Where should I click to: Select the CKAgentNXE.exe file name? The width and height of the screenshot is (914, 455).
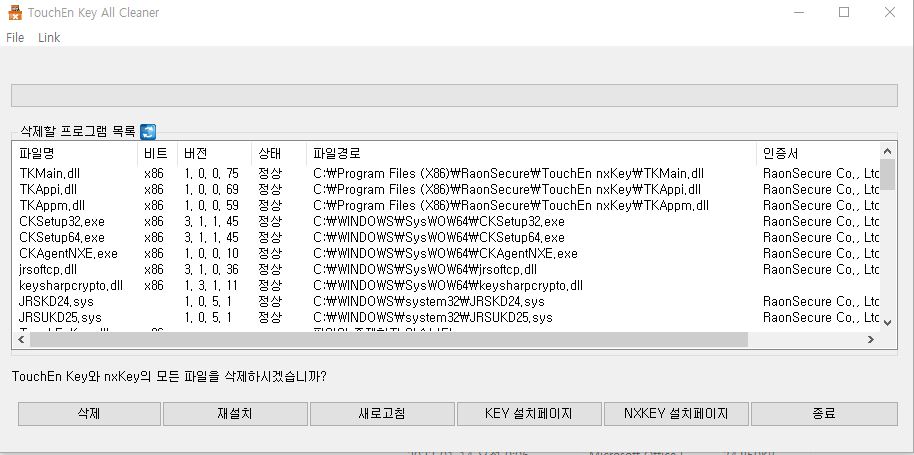[x=68, y=253]
